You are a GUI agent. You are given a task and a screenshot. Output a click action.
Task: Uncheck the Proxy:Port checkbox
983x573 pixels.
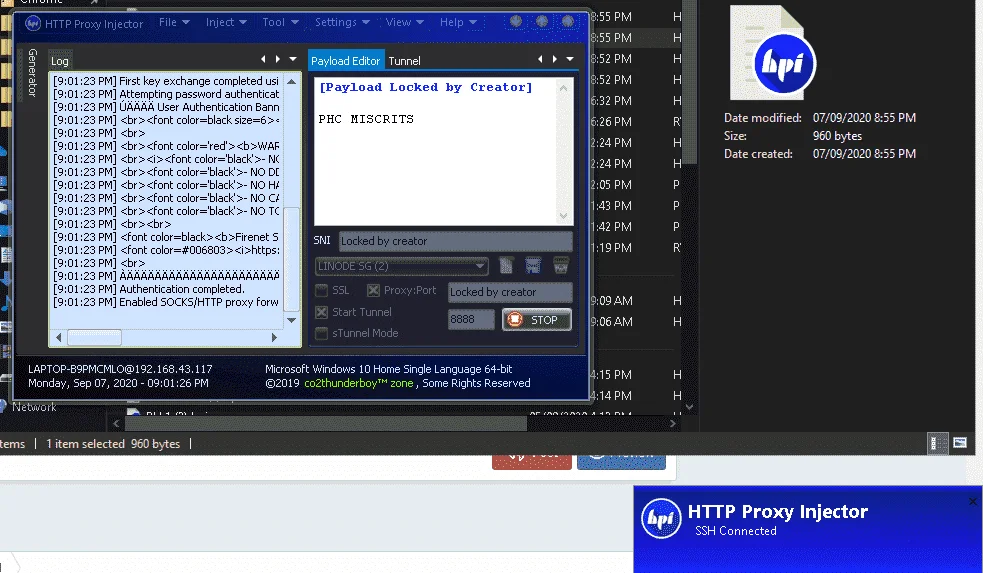point(373,290)
